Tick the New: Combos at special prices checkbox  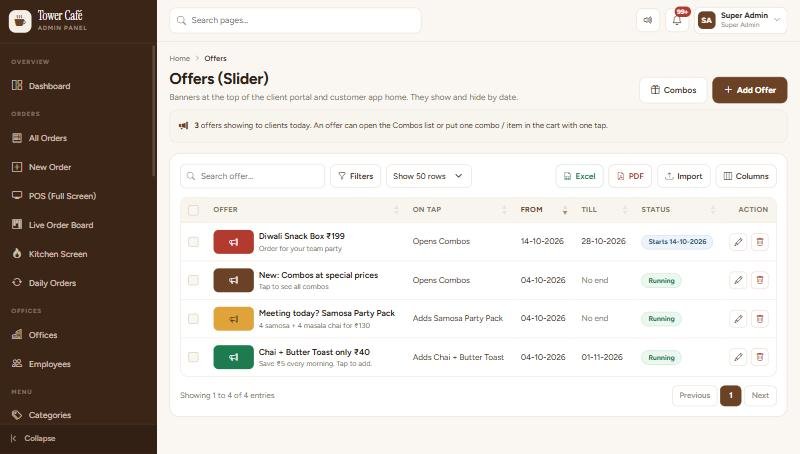pyautogui.click(x=193, y=280)
